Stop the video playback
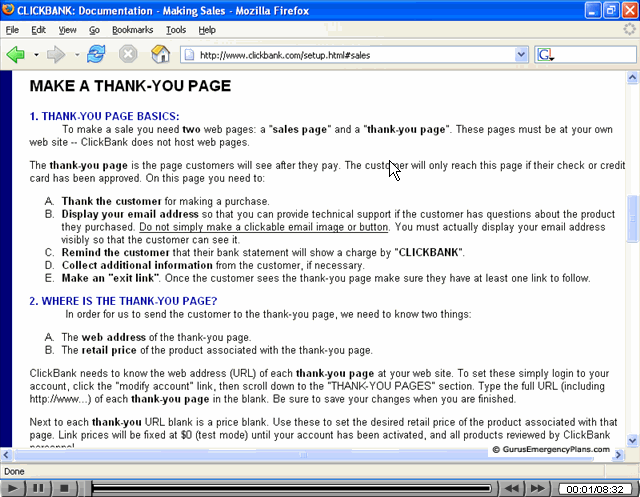Screen dimensions: 640x497 click(64, 488)
